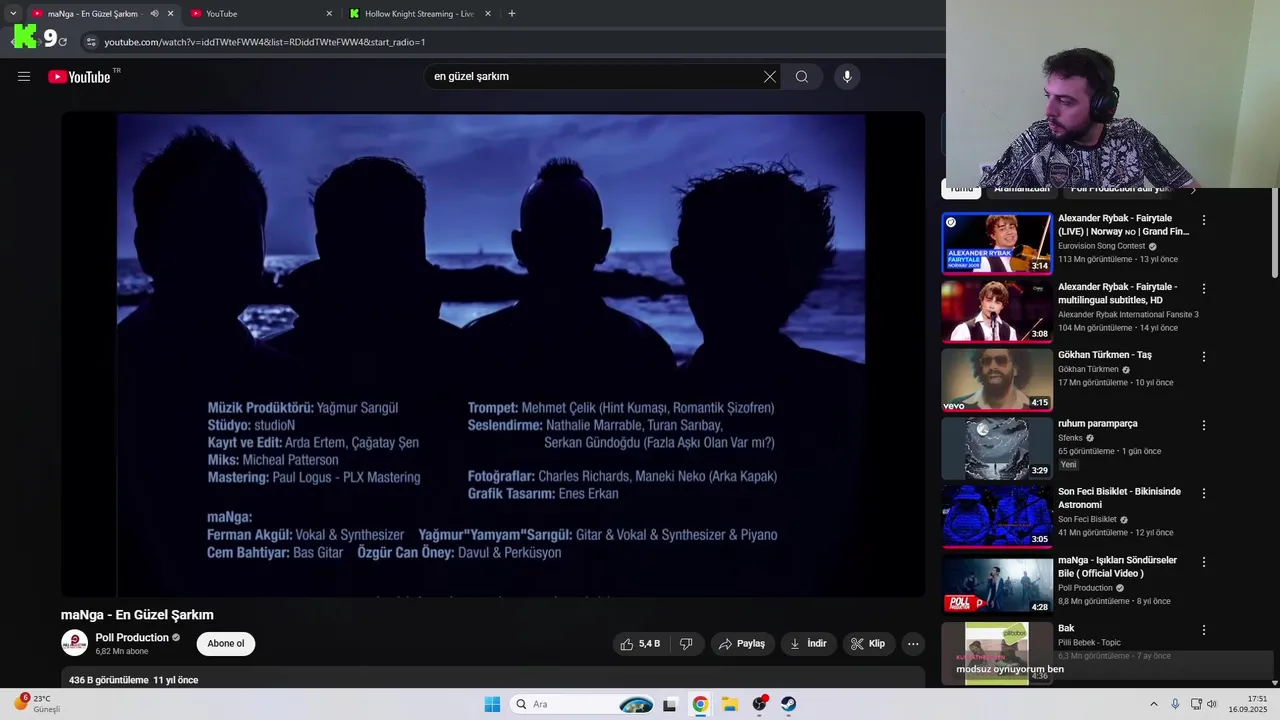The image size is (1280, 720).
Task: Download the video with İndir
Action: [x=809, y=644]
